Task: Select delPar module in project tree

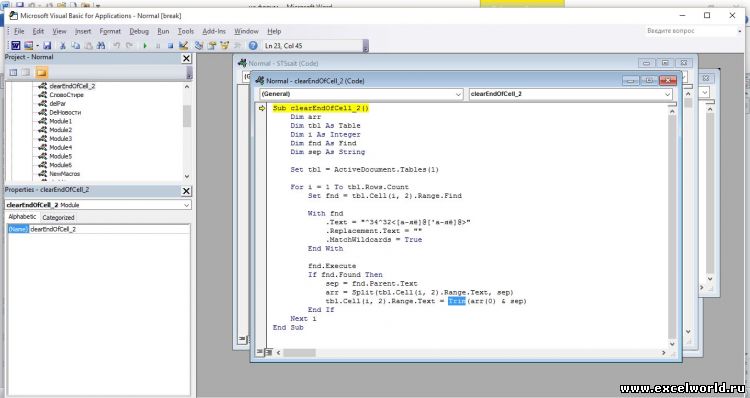Action: [57, 103]
